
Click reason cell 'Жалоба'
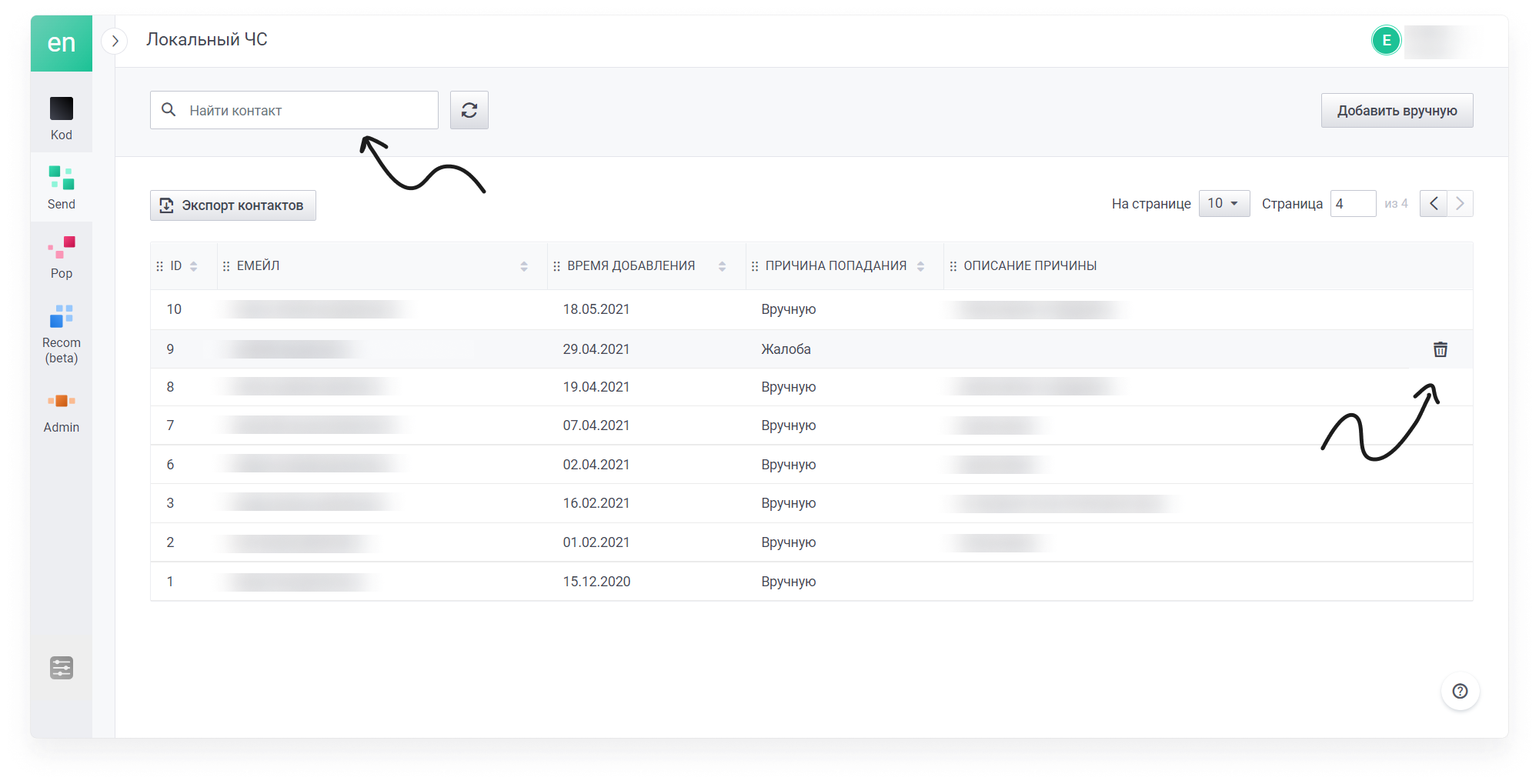point(786,349)
